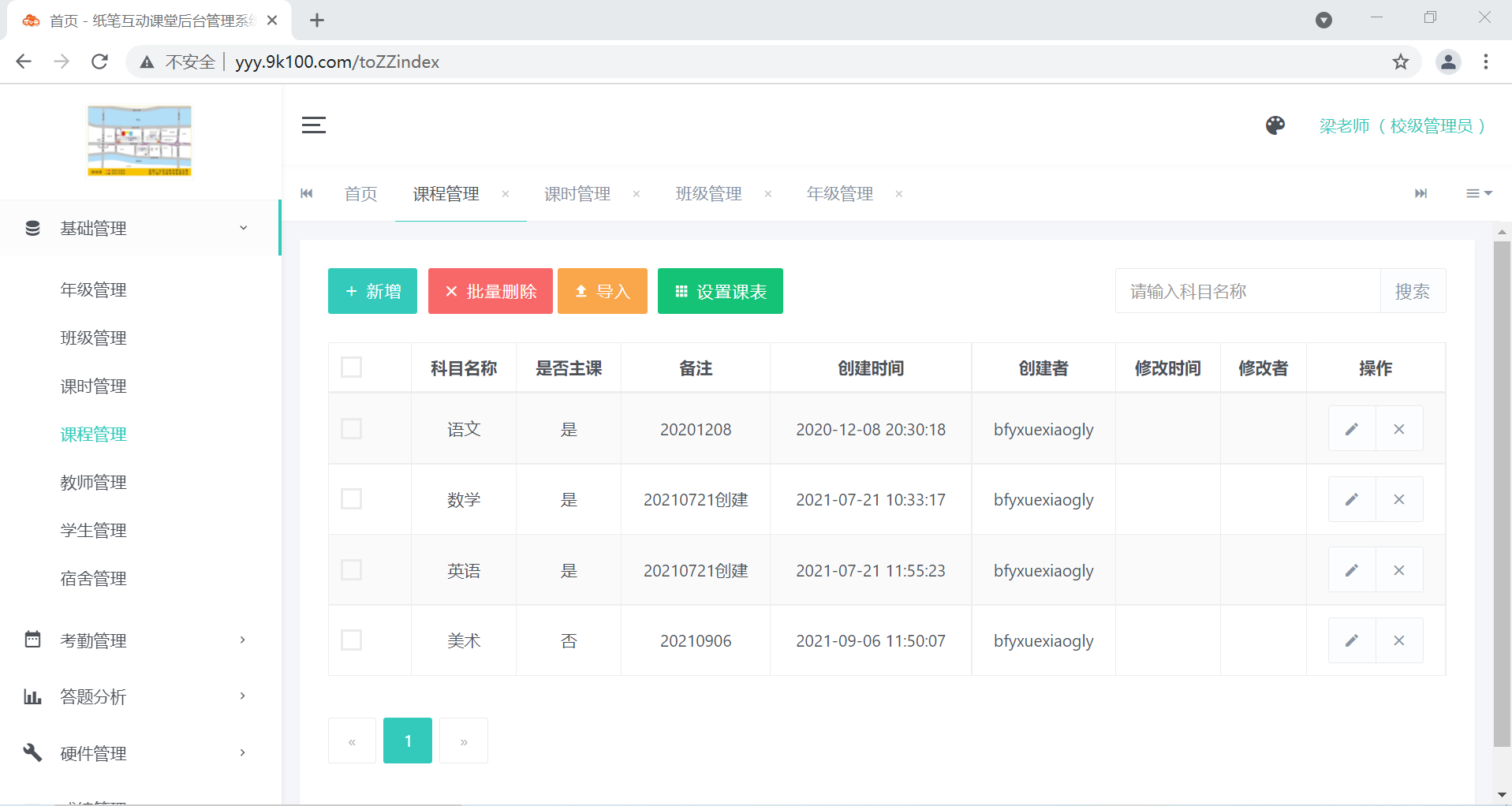Image resolution: width=1512 pixels, height=806 pixels.
Task: Check the 语文 row checkbox
Action: coord(351,429)
